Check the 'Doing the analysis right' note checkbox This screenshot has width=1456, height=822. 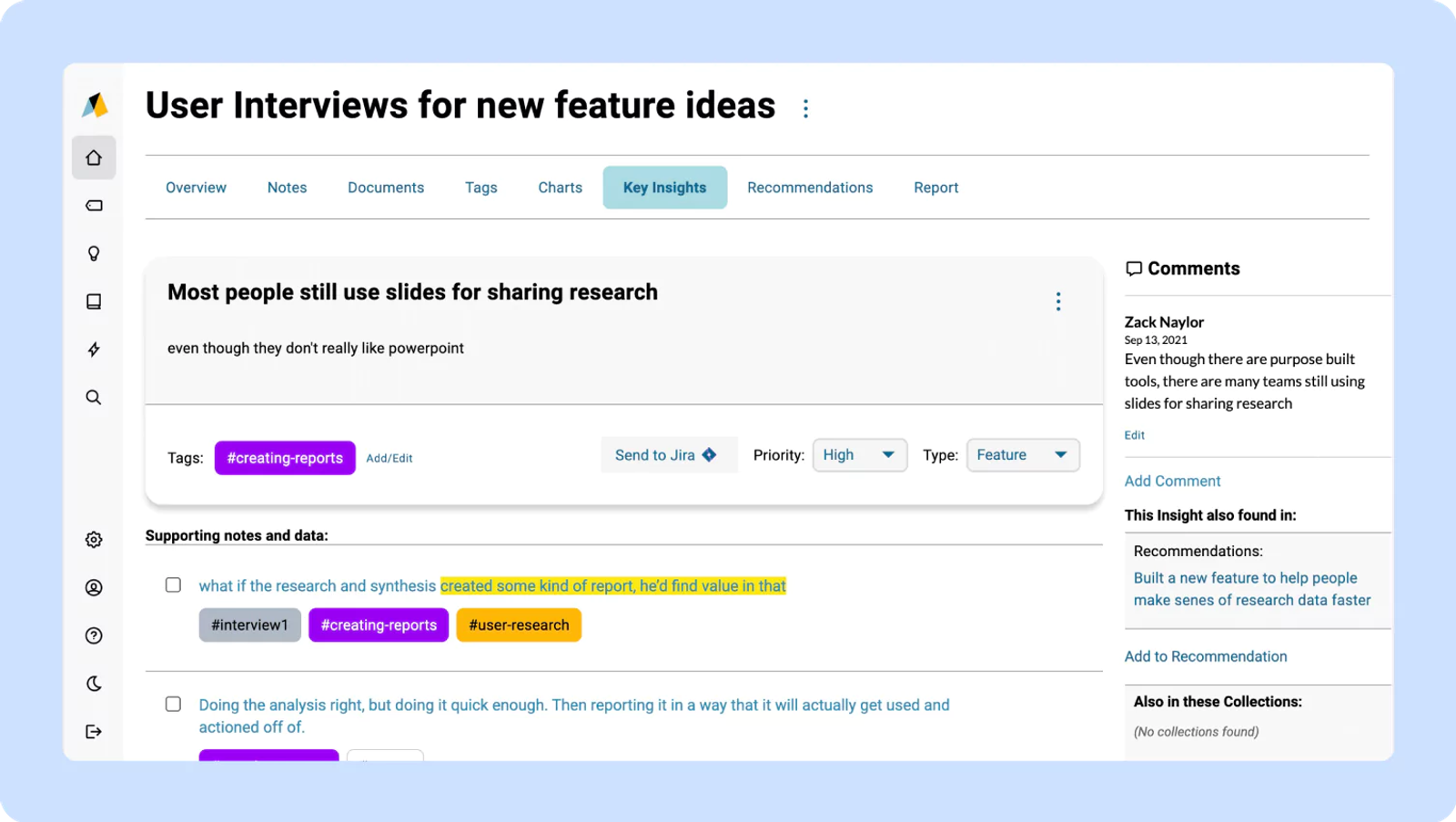point(173,704)
